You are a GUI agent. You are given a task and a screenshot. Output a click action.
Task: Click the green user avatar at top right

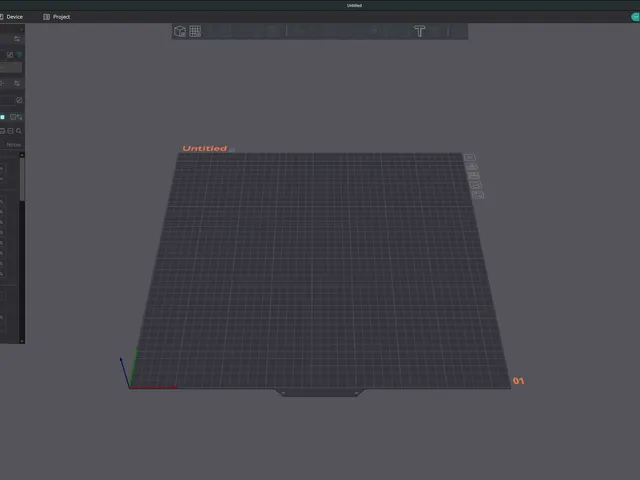pos(636,17)
